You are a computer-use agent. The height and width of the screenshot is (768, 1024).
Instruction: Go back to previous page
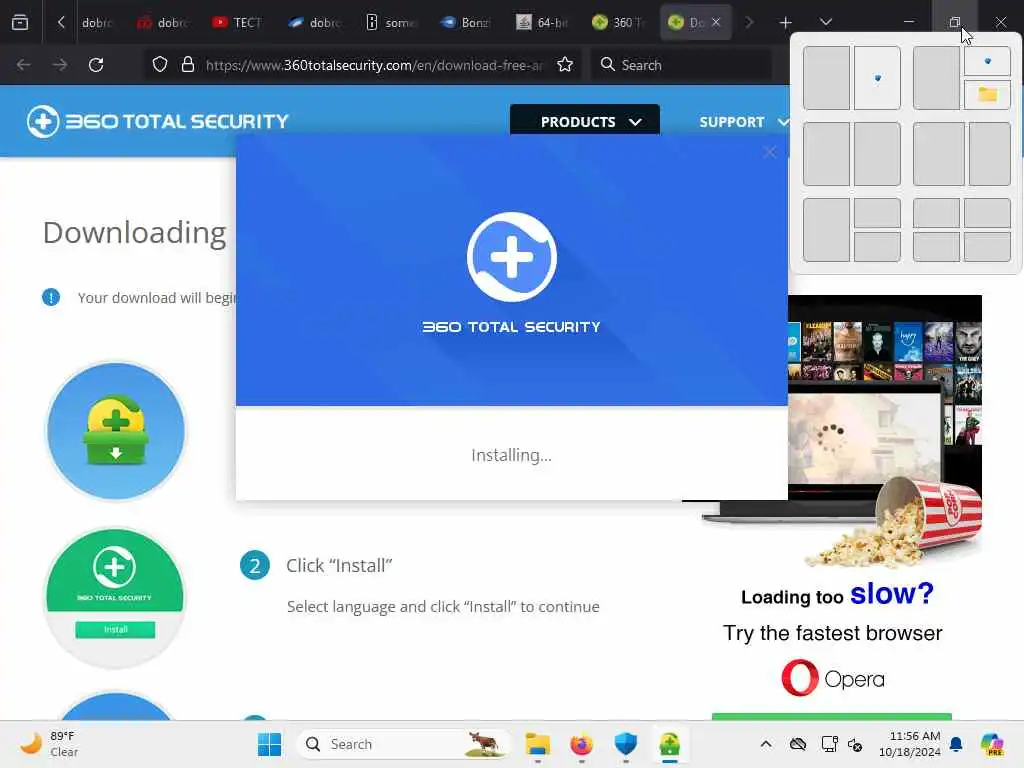pos(24,65)
